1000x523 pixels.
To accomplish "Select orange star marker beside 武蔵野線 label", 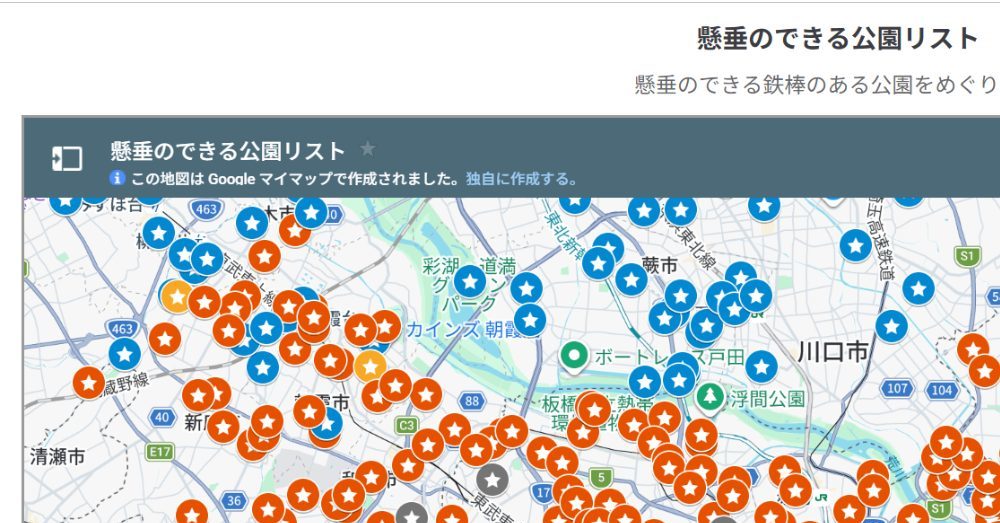I will click(89, 383).
